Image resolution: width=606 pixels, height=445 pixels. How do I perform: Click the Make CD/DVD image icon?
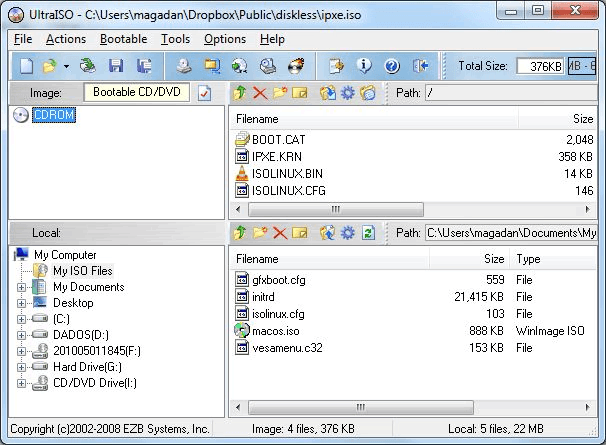[184, 66]
